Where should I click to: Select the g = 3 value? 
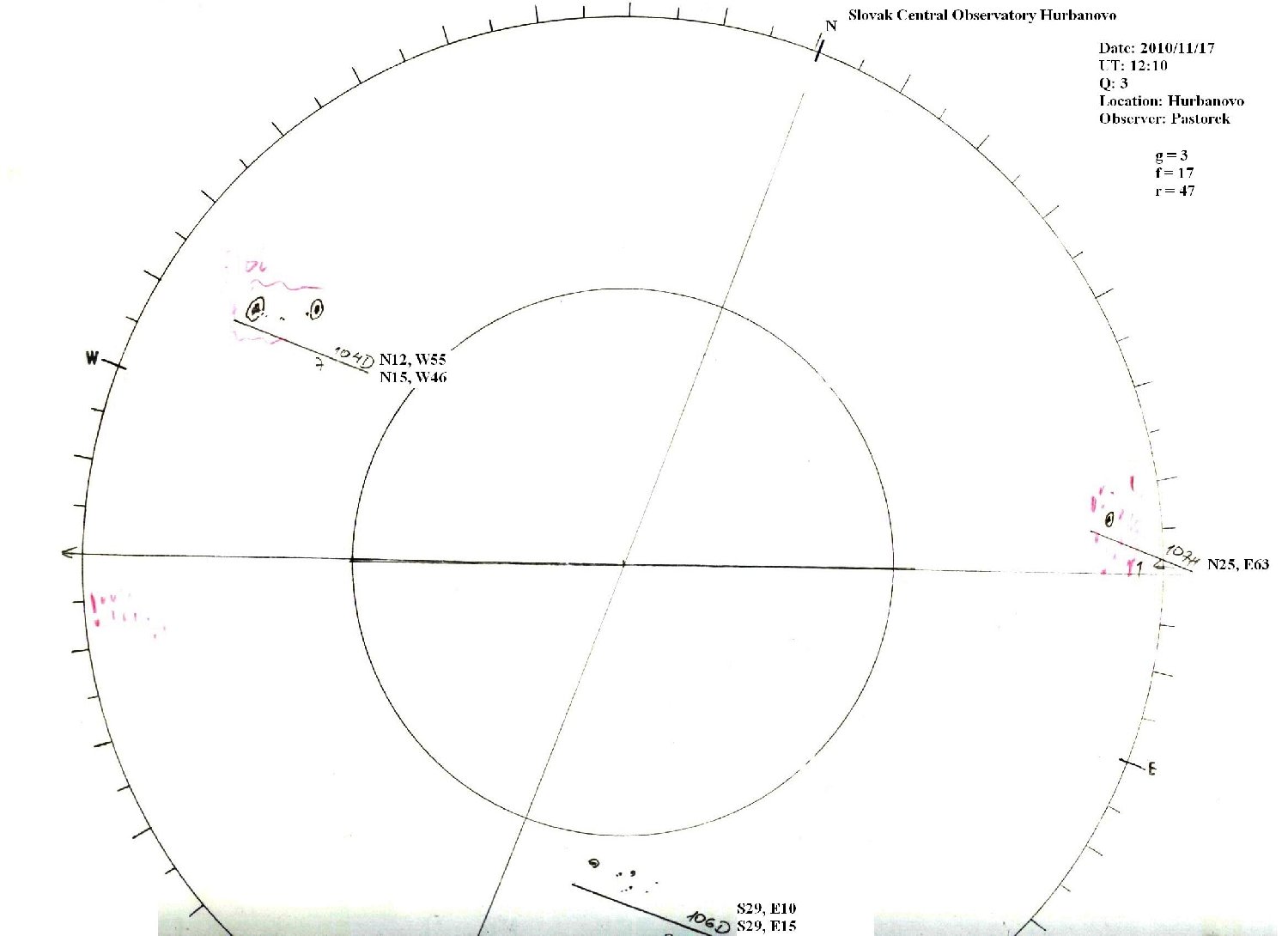1171,155
